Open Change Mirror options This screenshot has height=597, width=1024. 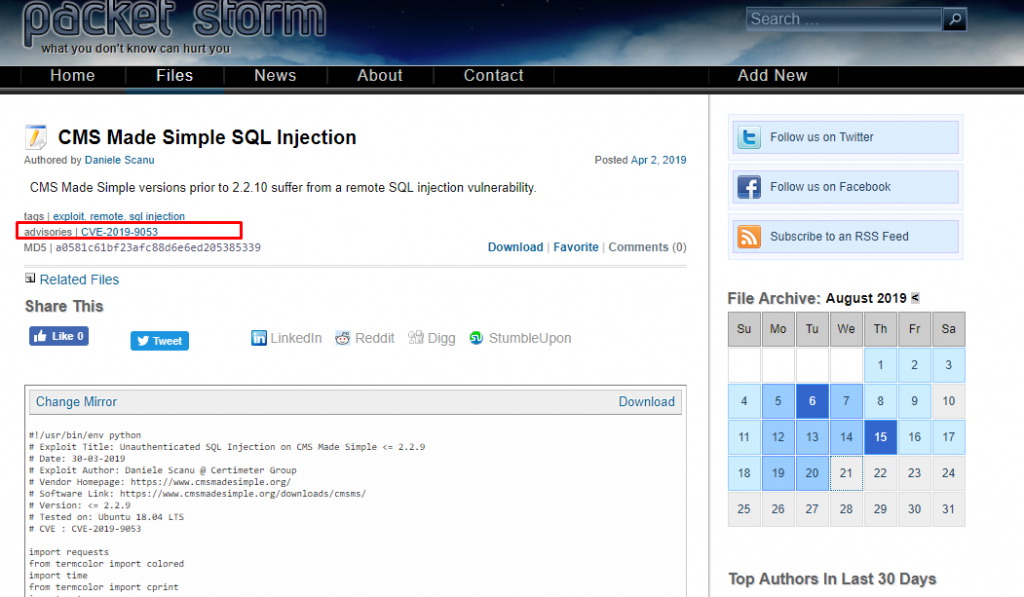tap(76, 402)
